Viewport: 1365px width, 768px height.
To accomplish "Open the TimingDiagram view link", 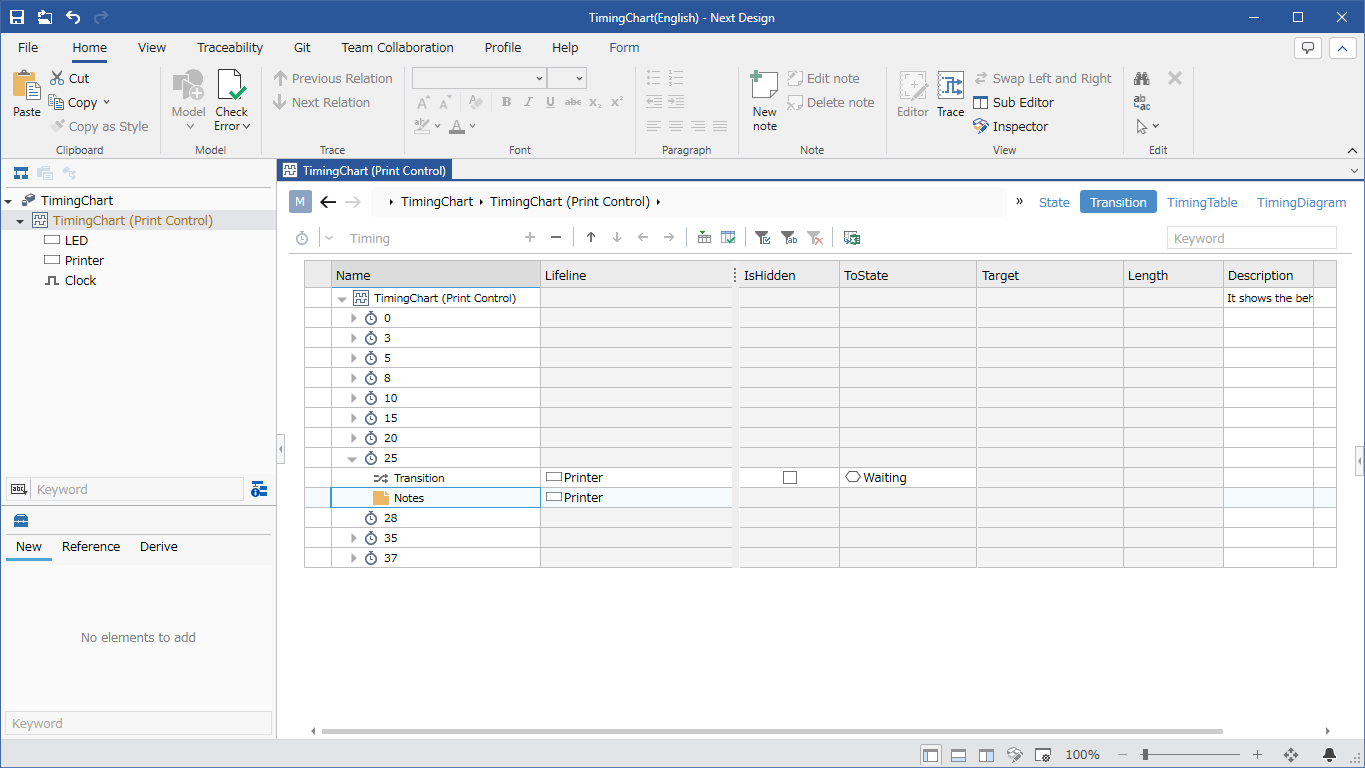I will [1302, 202].
